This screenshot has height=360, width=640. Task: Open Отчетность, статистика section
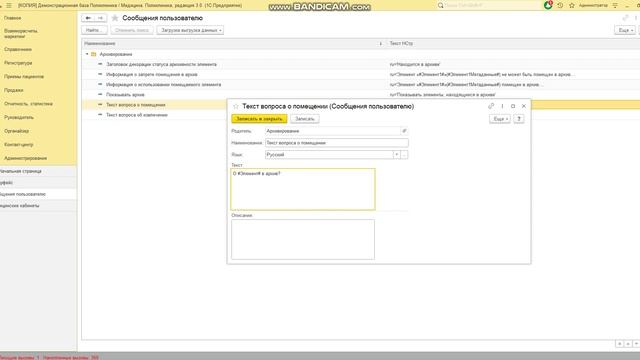pos(28,104)
